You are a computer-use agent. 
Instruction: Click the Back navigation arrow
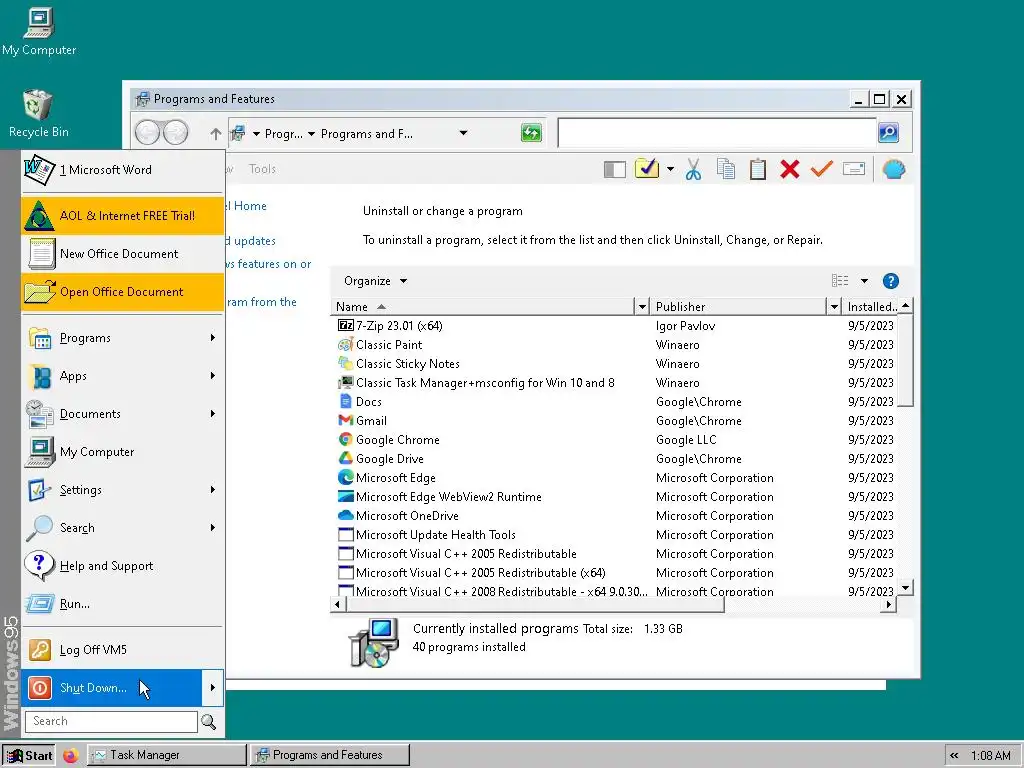click(147, 133)
